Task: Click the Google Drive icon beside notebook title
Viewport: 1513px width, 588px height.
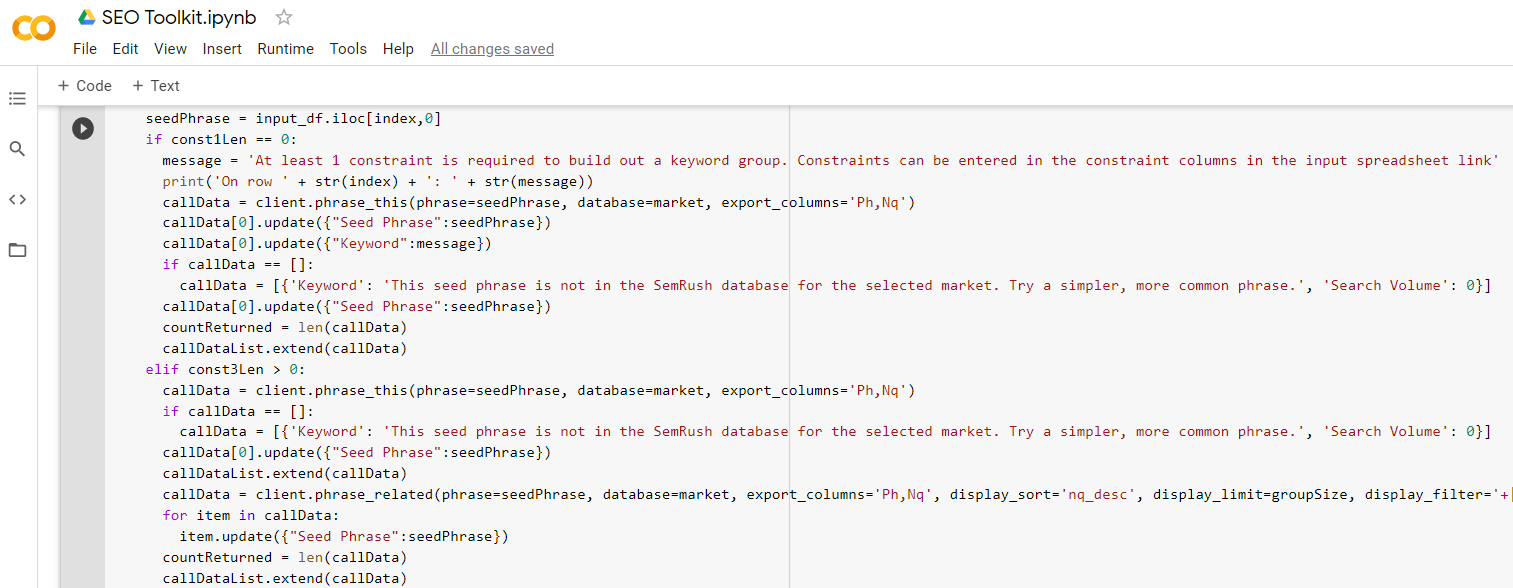Action: pos(87,18)
